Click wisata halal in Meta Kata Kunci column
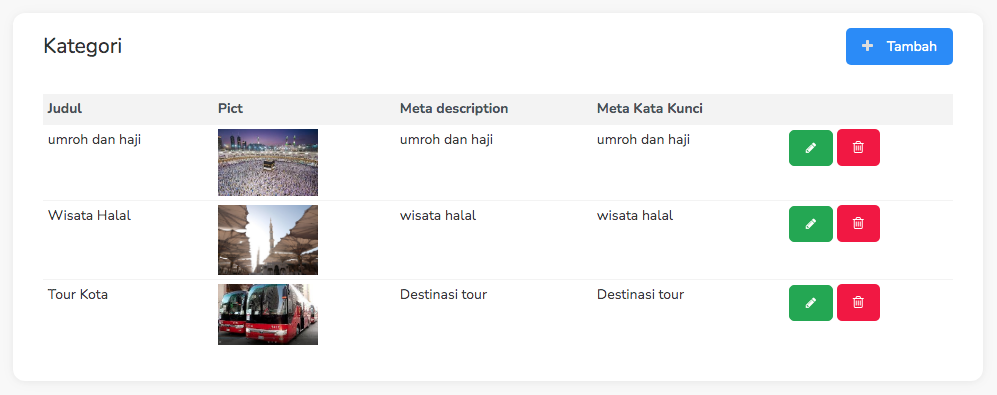Screen dimensions: 997x395 point(635,215)
